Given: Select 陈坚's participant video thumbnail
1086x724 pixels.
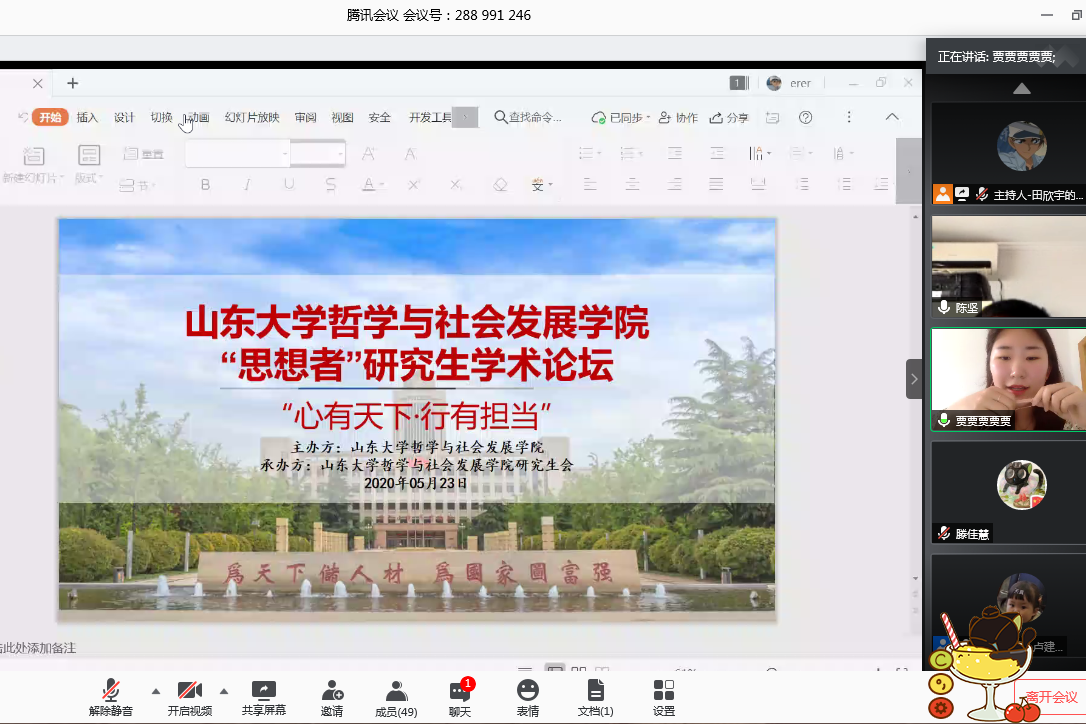Looking at the screenshot, I should (x=1008, y=268).
